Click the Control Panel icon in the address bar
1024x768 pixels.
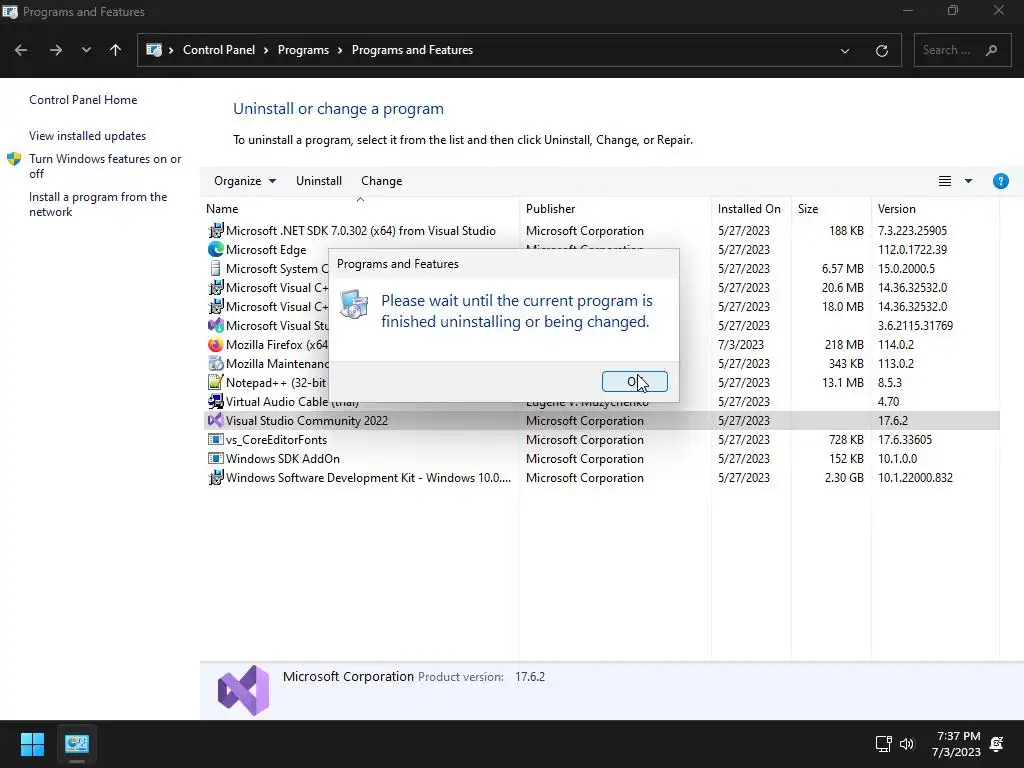tap(153, 50)
